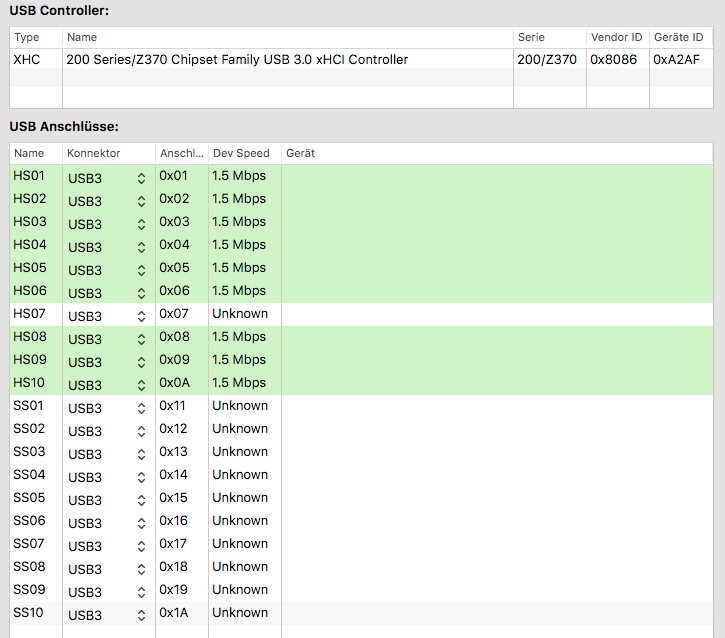
Task: Open connector dropdown for SS03
Action: pyautogui.click(x=107, y=454)
